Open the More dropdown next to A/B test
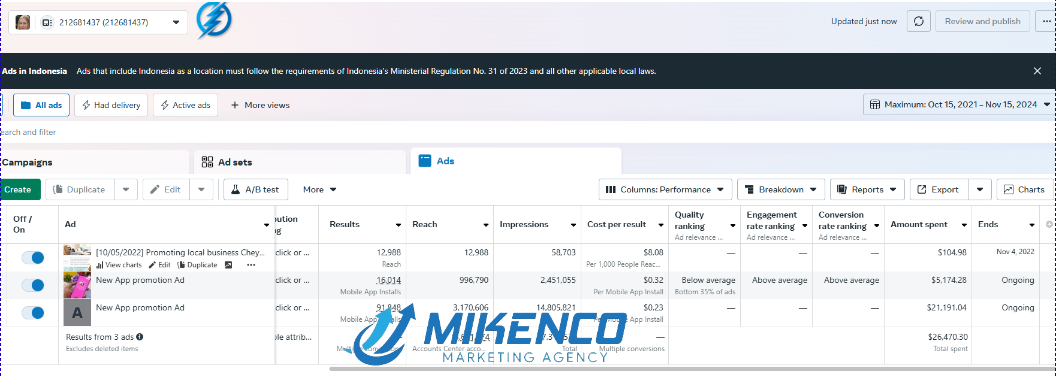This screenshot has width=1056, height=376. (319, 189)
